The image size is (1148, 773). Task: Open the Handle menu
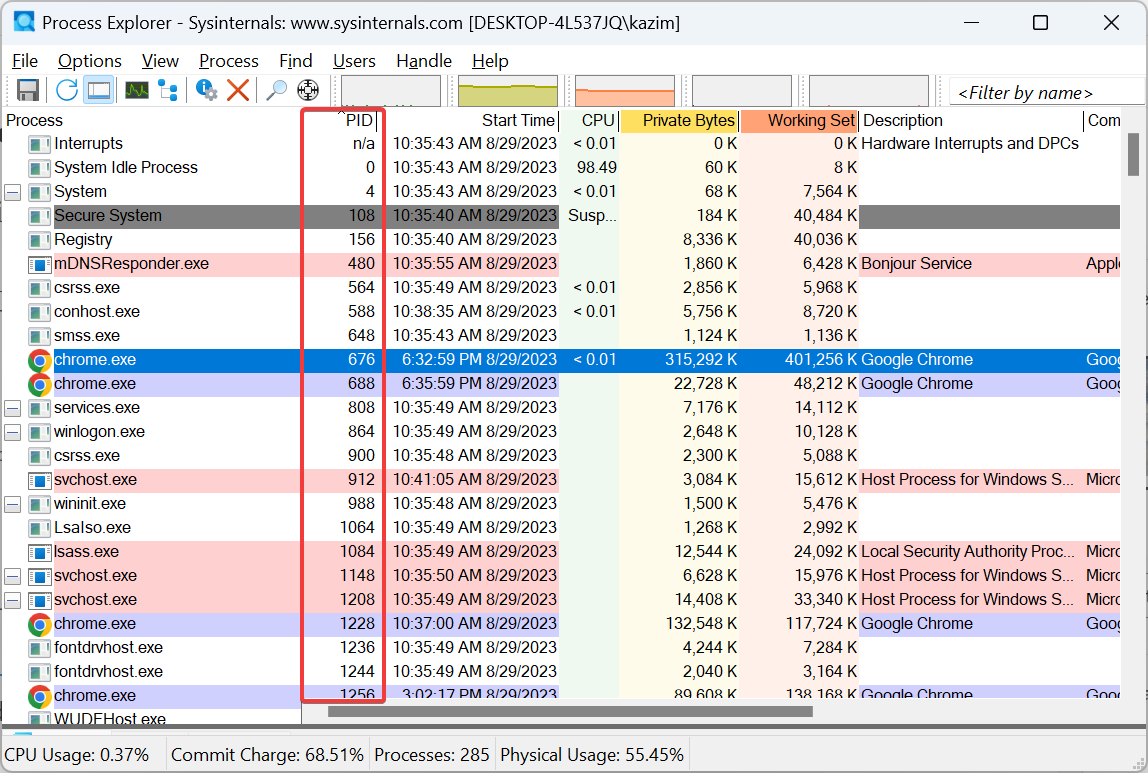(x=424, y=61)
